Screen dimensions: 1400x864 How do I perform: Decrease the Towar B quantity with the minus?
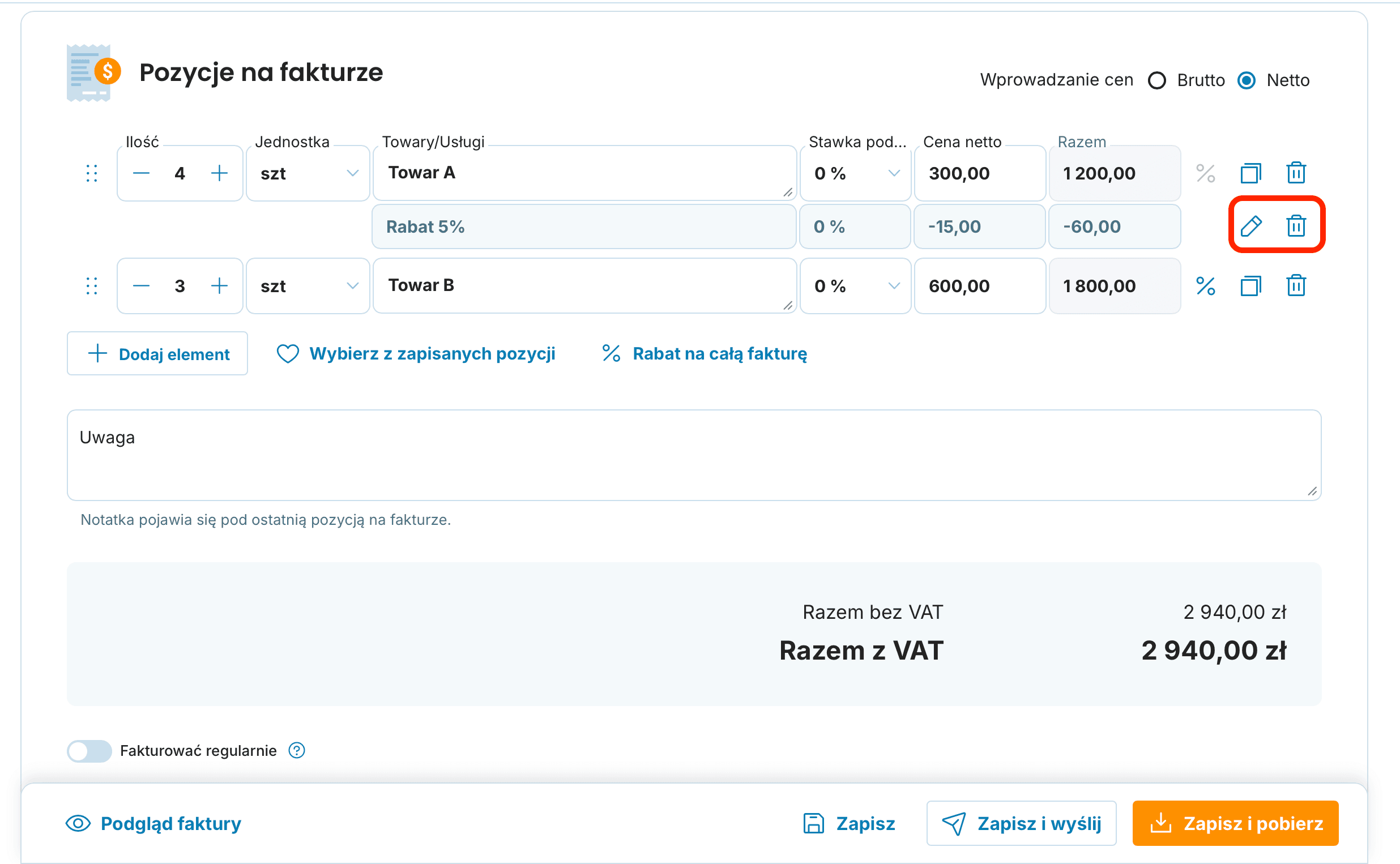pyautogui.click(x=141, y=286)
